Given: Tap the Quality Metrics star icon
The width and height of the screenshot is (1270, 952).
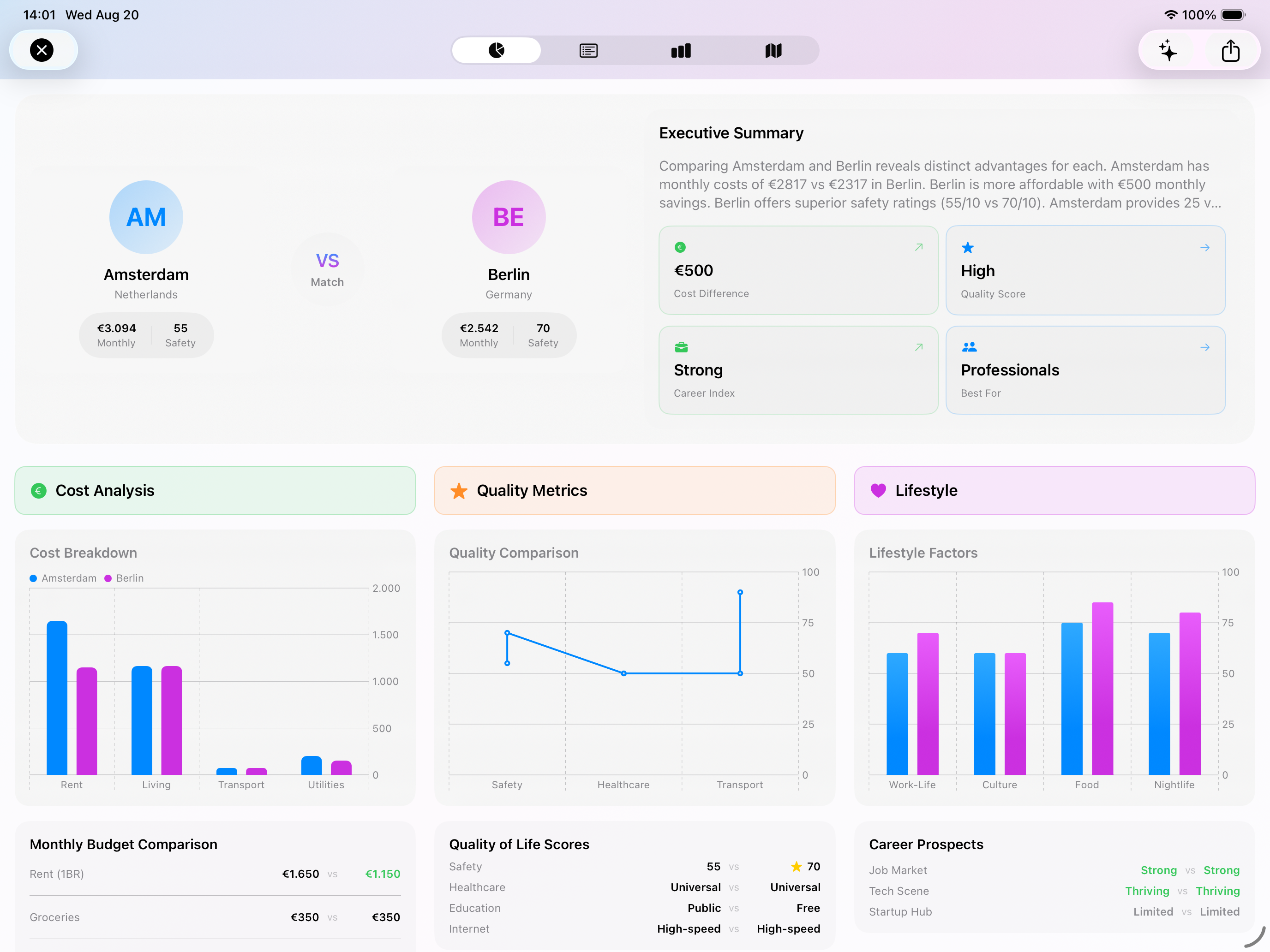Looking at the screenshot, I should click(x=459, y=491).
